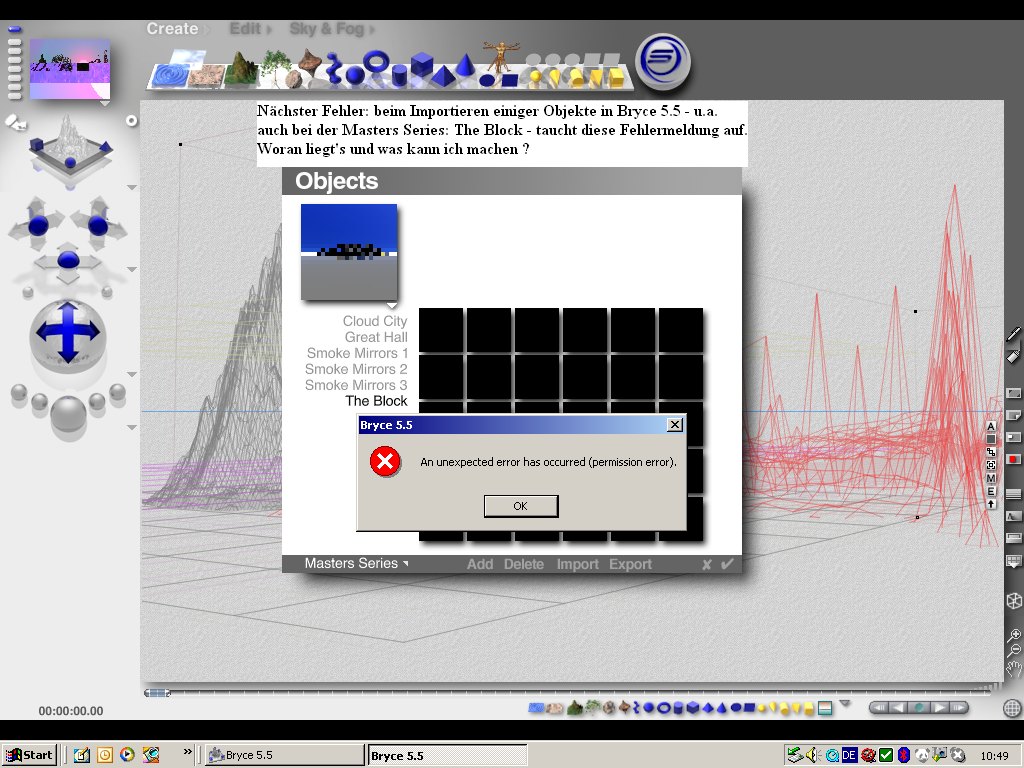Click the Zoom In magnifier icon
This screenshot has width=1024, height=768.
point(1013,635)
